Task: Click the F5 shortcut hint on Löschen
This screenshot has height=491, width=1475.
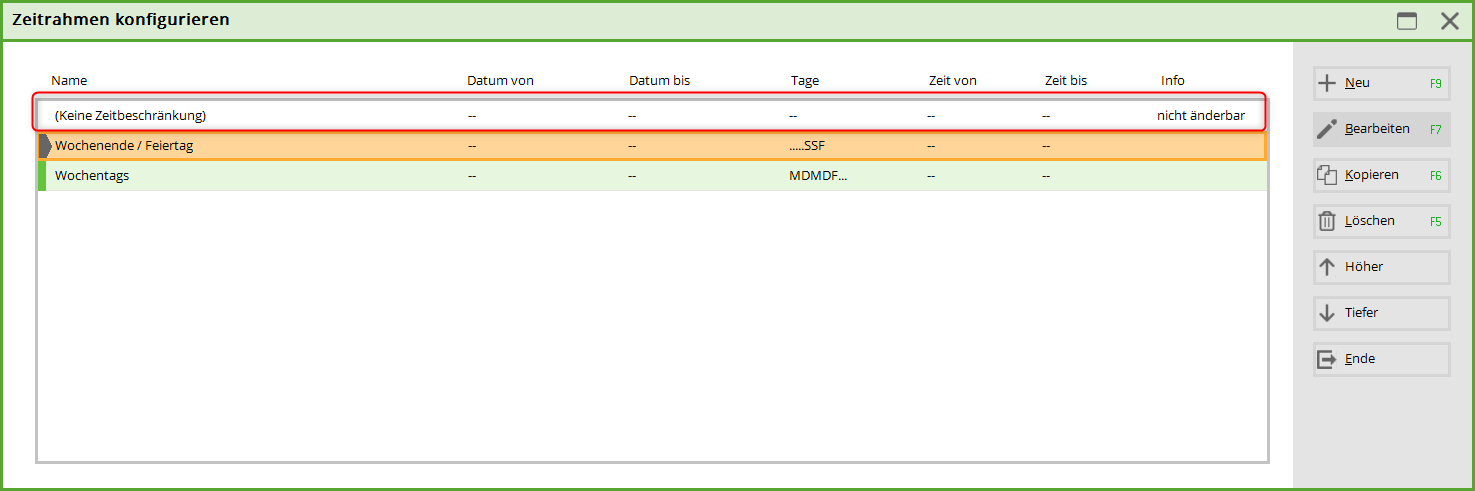Action: (x=1436, y=222)
